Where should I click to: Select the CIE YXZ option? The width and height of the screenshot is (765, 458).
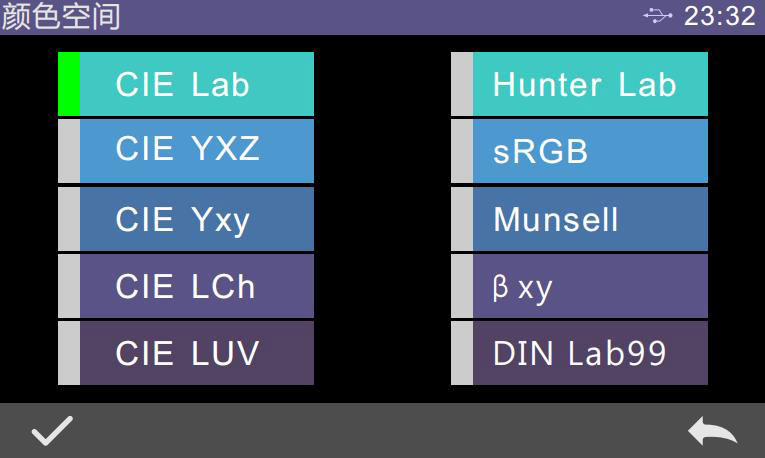[x=196, y=150]
